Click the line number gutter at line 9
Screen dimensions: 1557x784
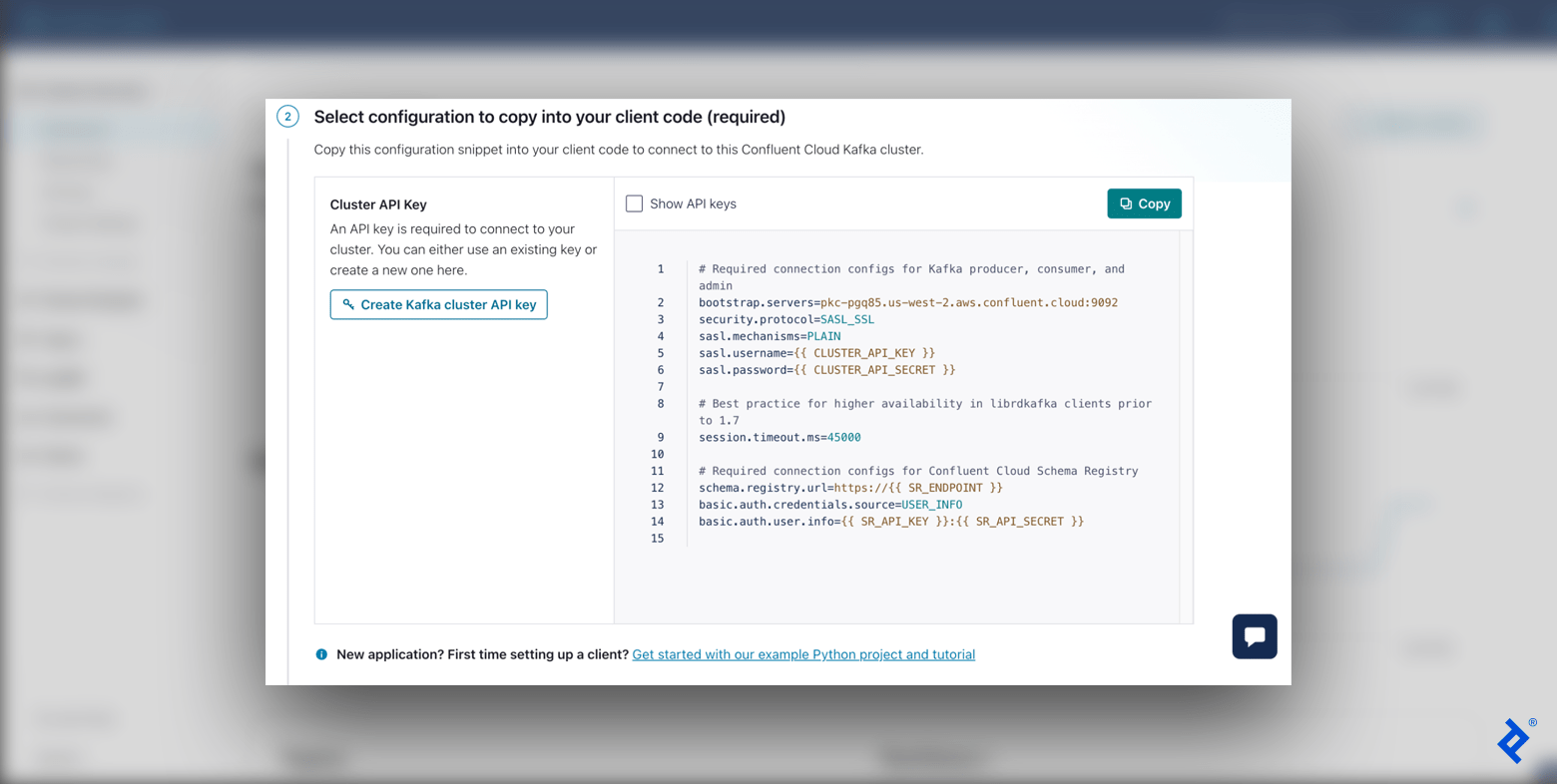[660, 437]
